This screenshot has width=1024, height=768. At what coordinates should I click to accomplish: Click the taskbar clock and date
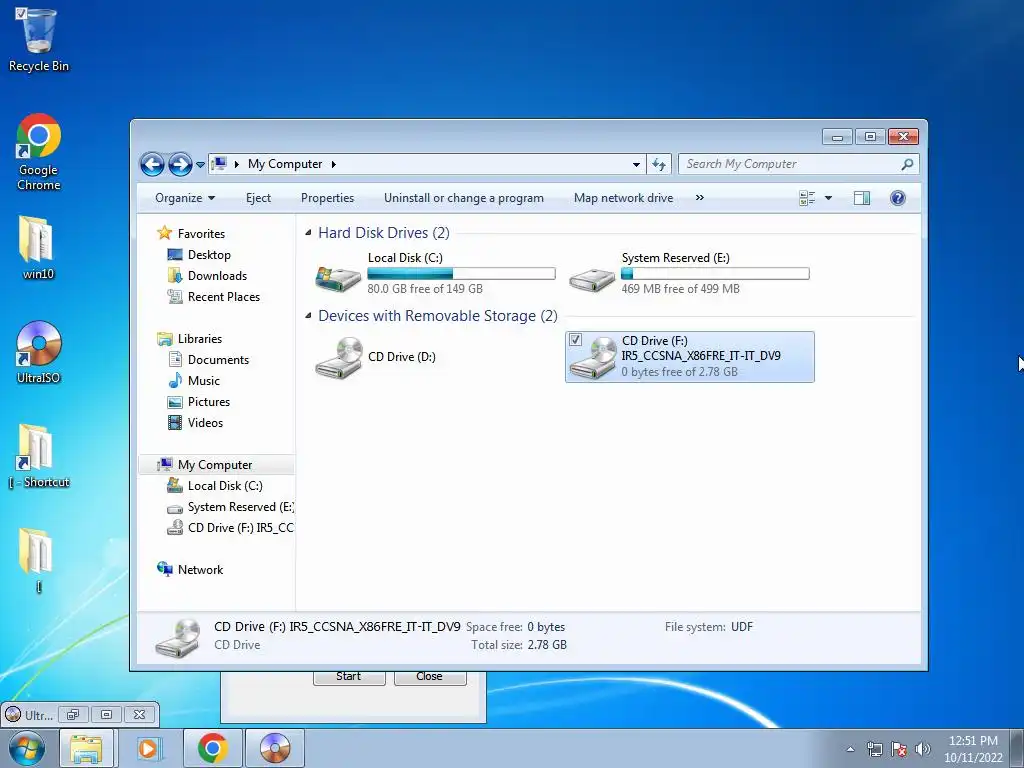click(x=973, y=749)
